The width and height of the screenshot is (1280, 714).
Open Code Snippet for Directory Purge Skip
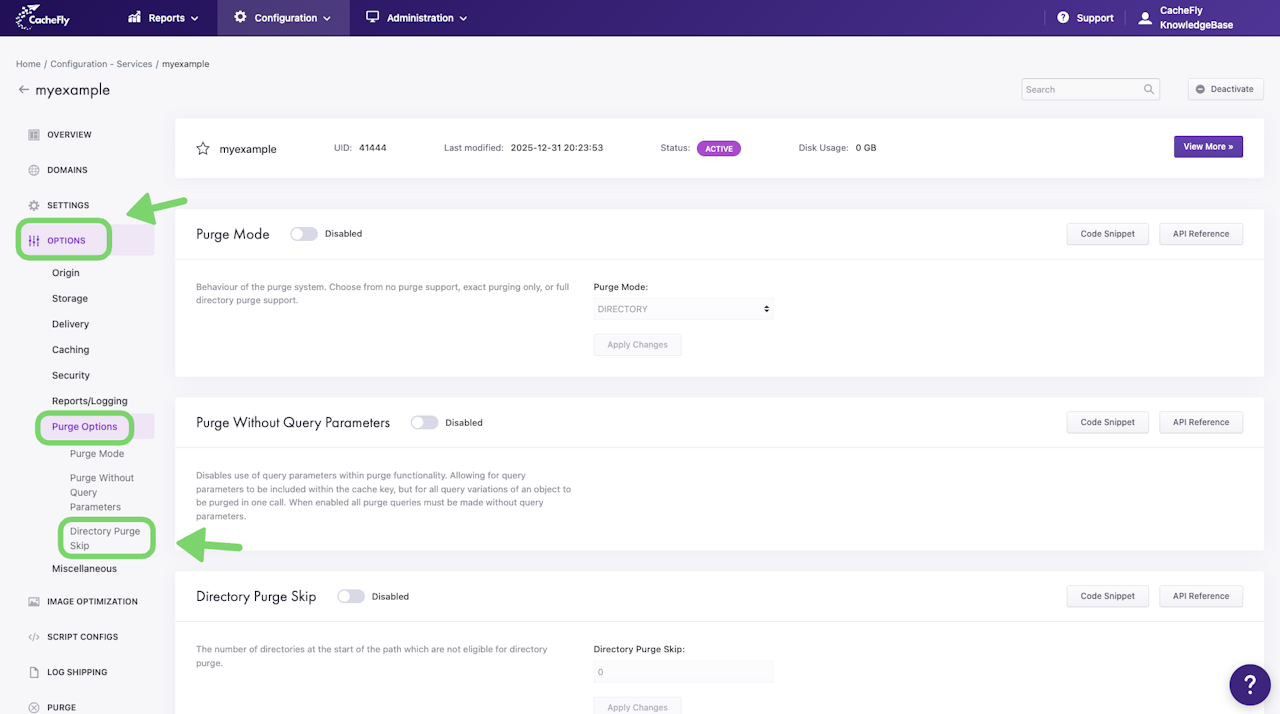(1108, 596)
